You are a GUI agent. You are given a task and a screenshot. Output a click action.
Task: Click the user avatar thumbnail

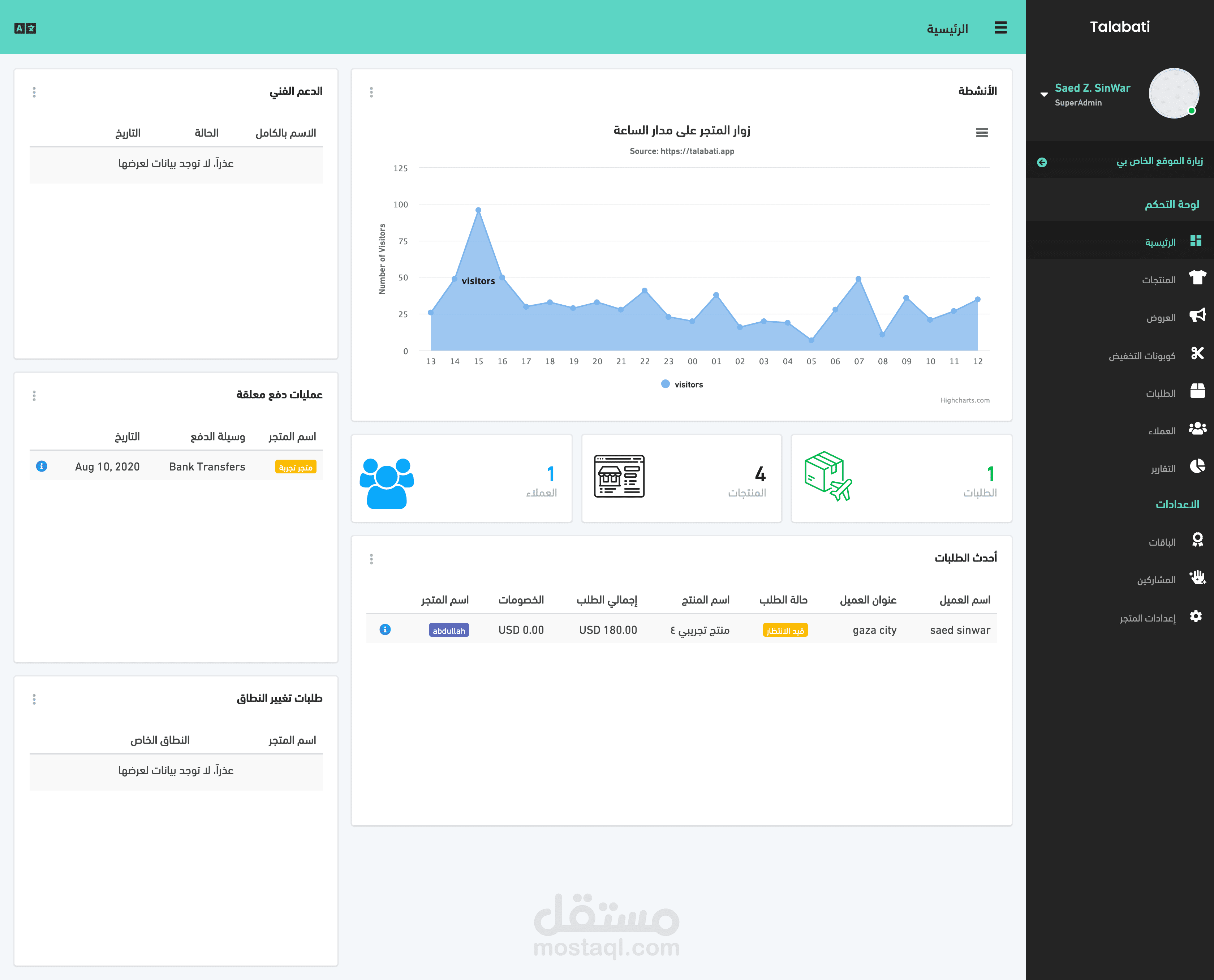[x=1174, y=93]
